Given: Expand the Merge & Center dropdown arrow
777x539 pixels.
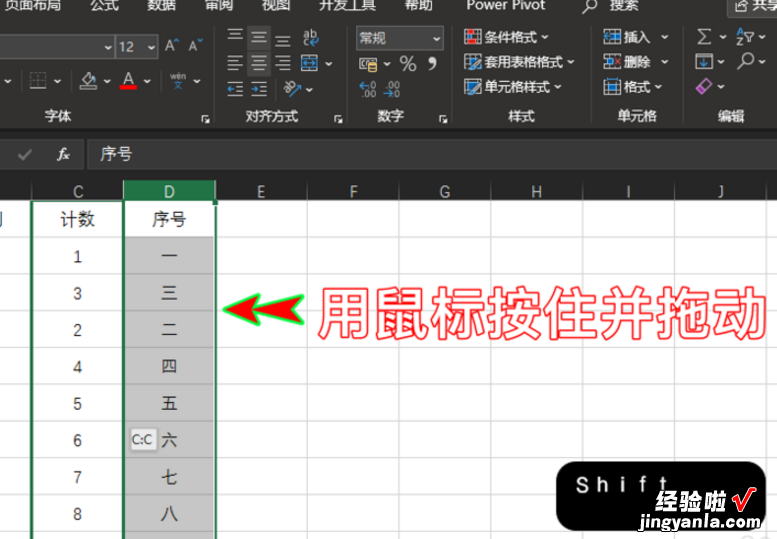Looking at the screenshot, I should (329, 64).
